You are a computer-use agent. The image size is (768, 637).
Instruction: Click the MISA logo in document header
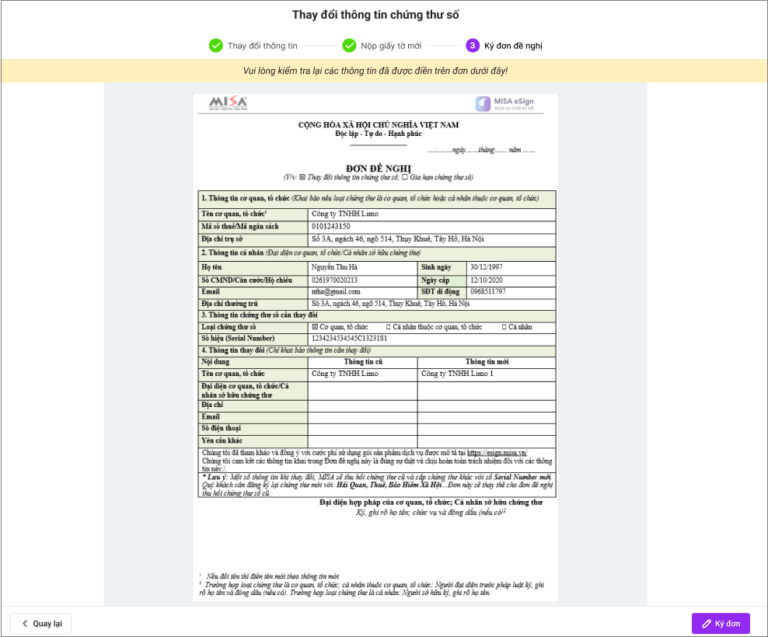228,103
